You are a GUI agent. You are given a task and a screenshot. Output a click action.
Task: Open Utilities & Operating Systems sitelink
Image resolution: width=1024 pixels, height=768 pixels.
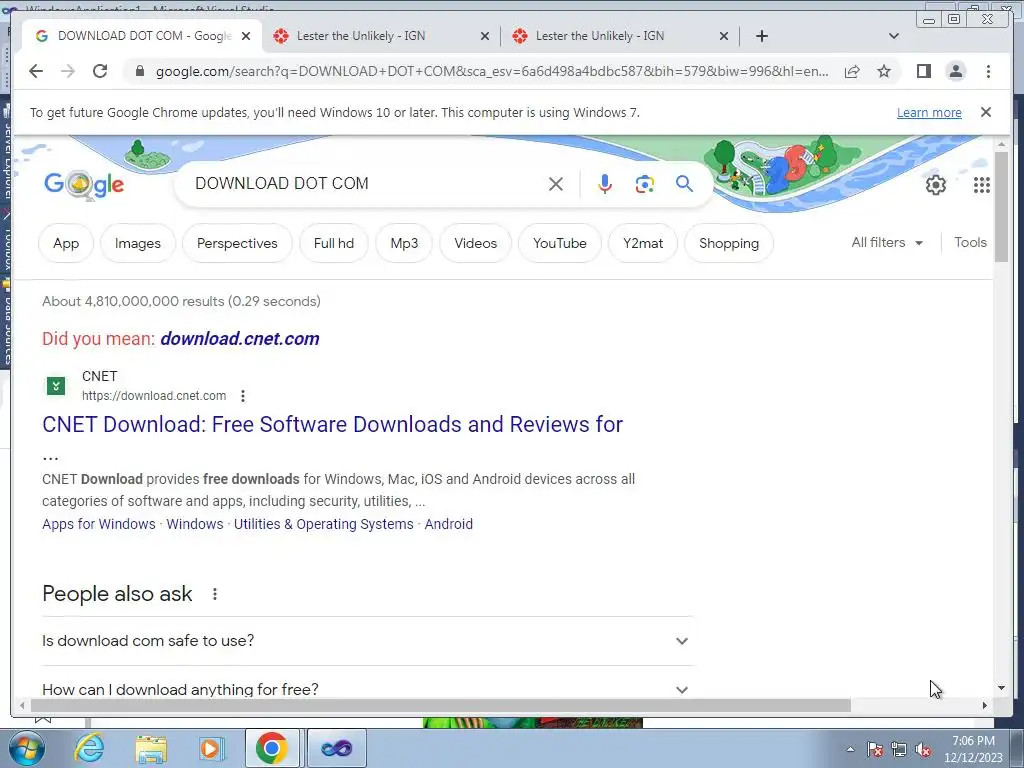coord(323,524)
